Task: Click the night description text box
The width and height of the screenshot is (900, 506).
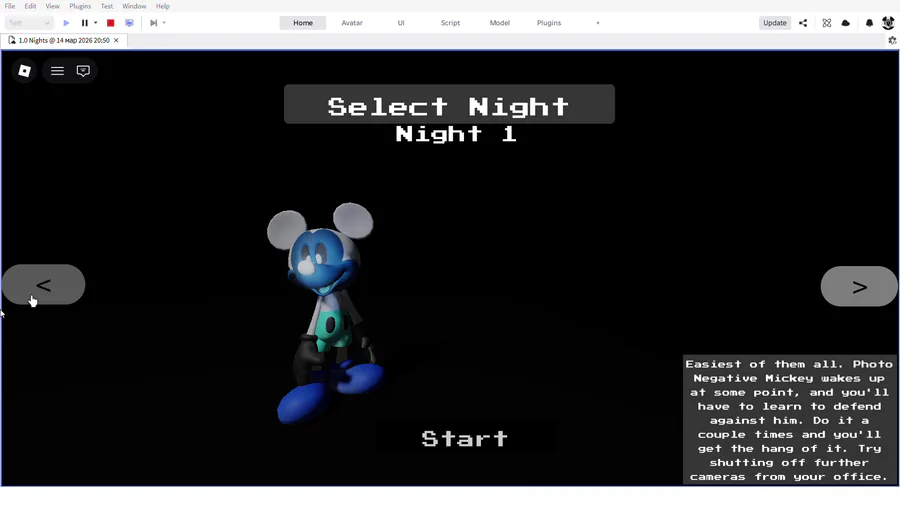Action: tap(790, 420)
